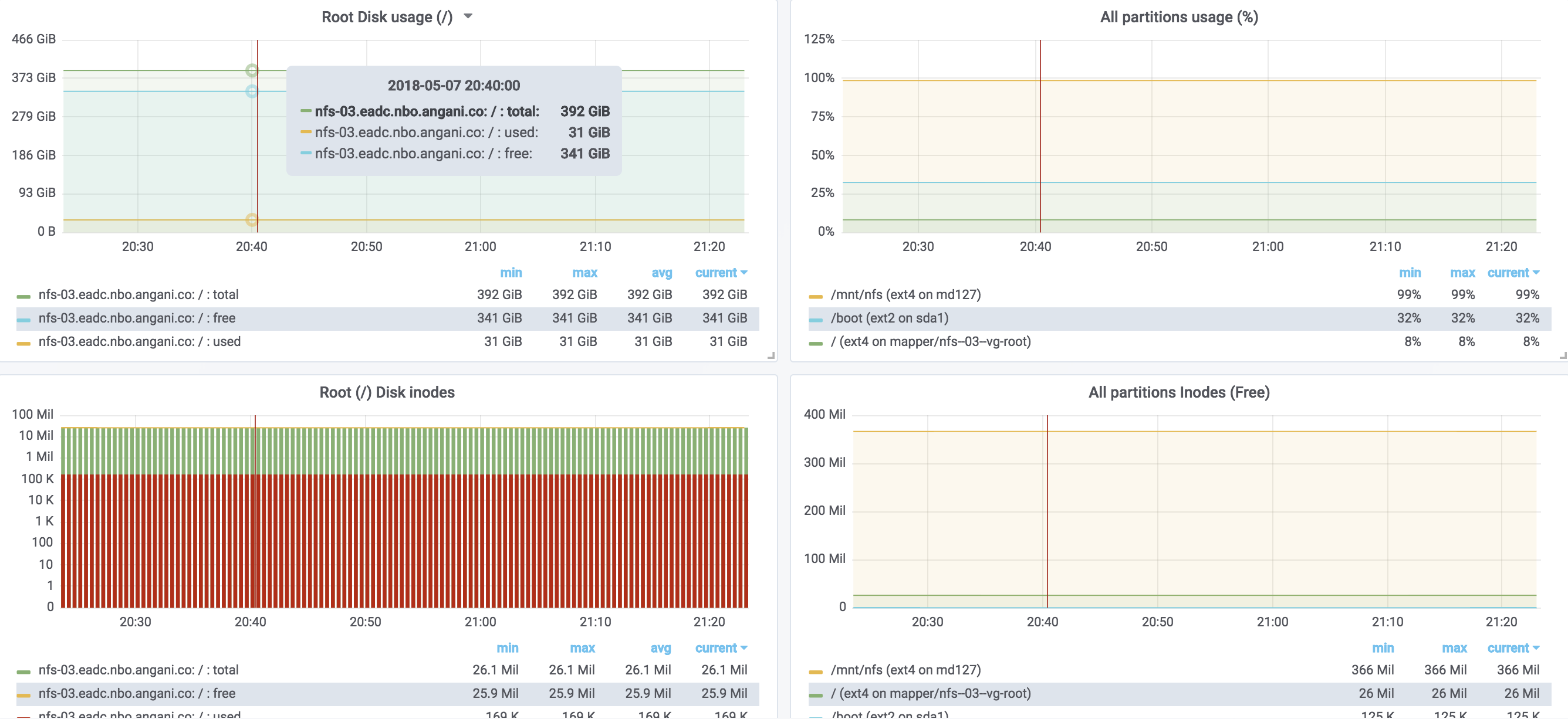
Task: Open the Root Disk usage panel menu caret
Action: (x=468, y=16)
